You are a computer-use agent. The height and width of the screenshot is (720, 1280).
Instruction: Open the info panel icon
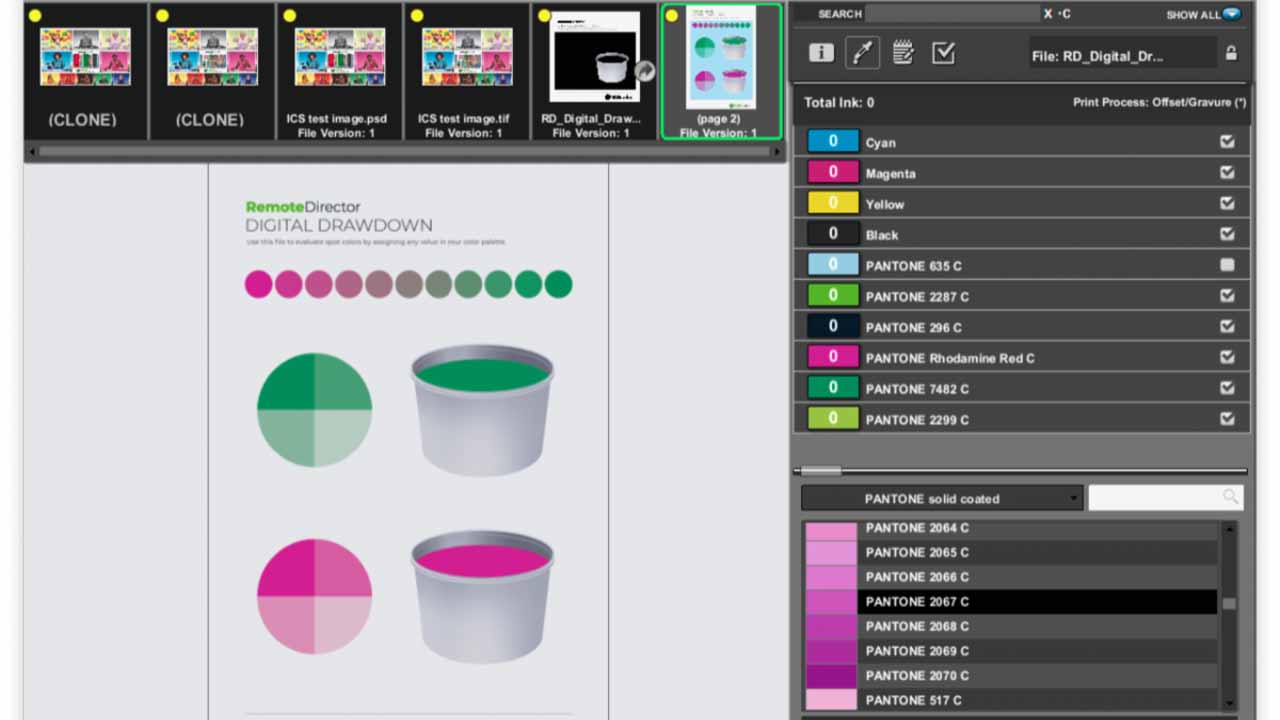click(820, 52)
